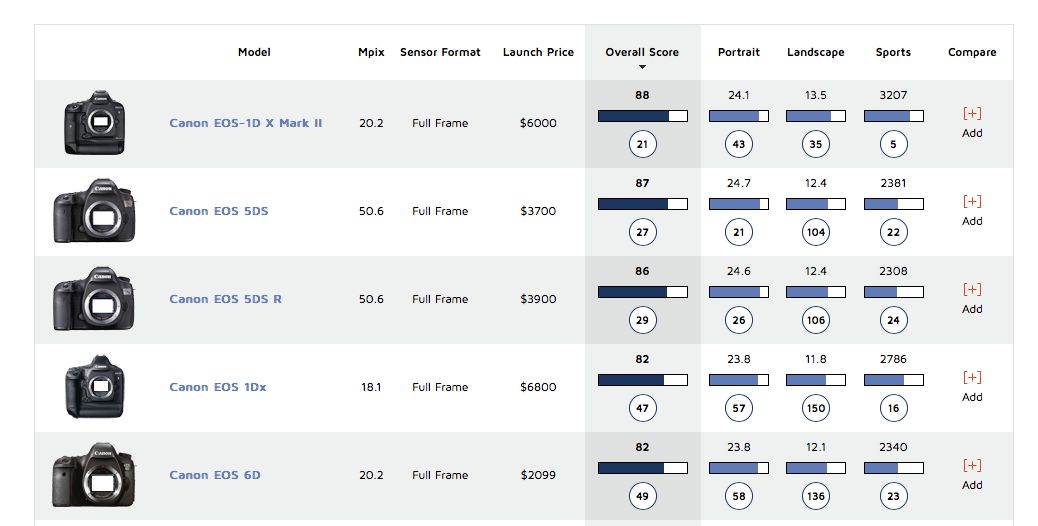Sort by Overall Score column header

point(642,52)
